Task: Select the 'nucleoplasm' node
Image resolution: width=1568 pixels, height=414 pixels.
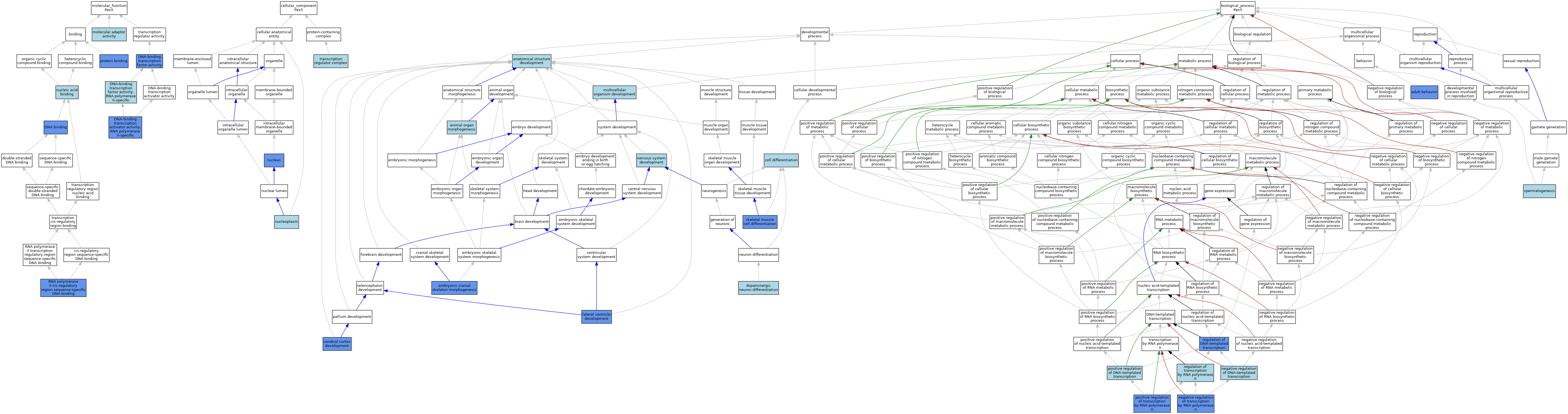Action: [x=286, y=222]
